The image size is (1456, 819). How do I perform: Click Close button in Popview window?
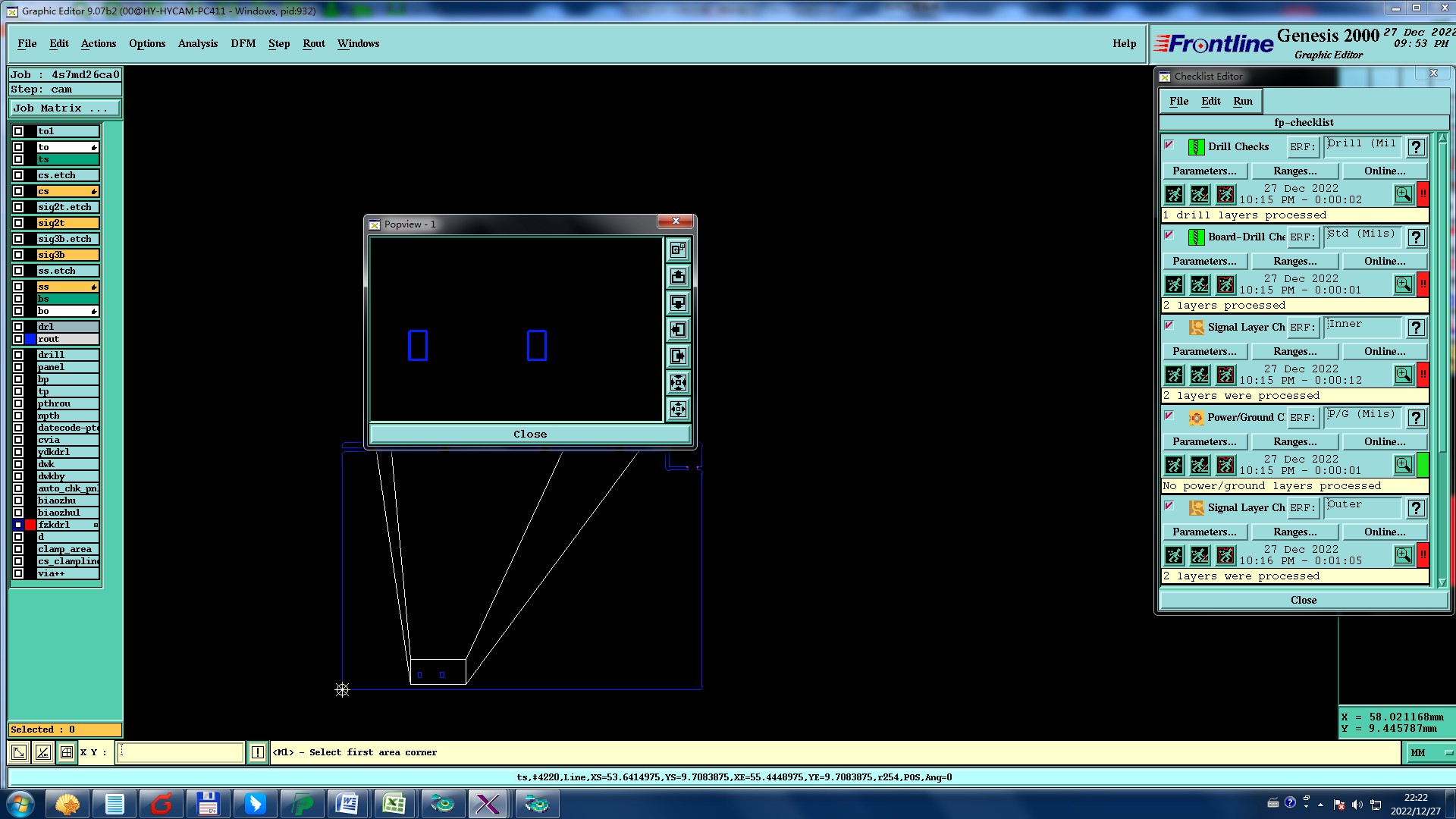click(529, 435)
